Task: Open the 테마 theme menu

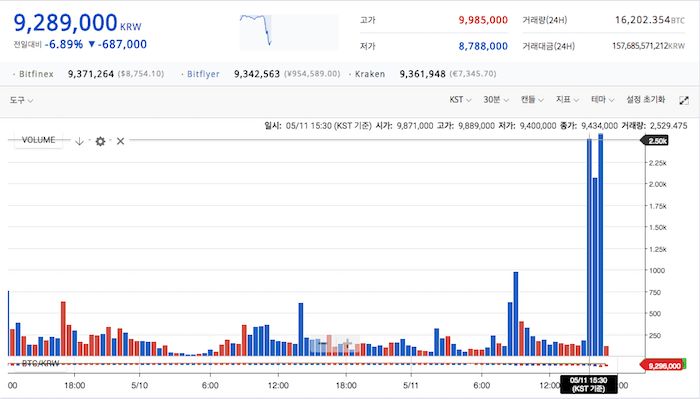Action: click(603, 100)
